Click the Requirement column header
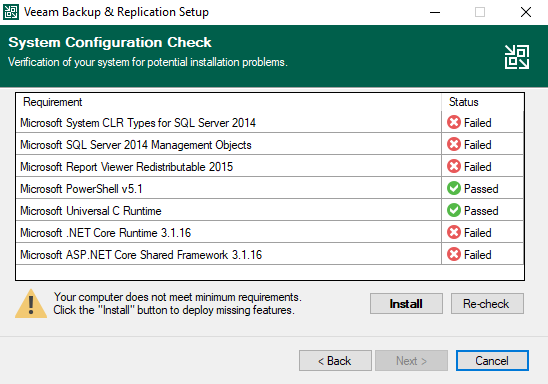The image size is (548, 384). coord(229,102)
